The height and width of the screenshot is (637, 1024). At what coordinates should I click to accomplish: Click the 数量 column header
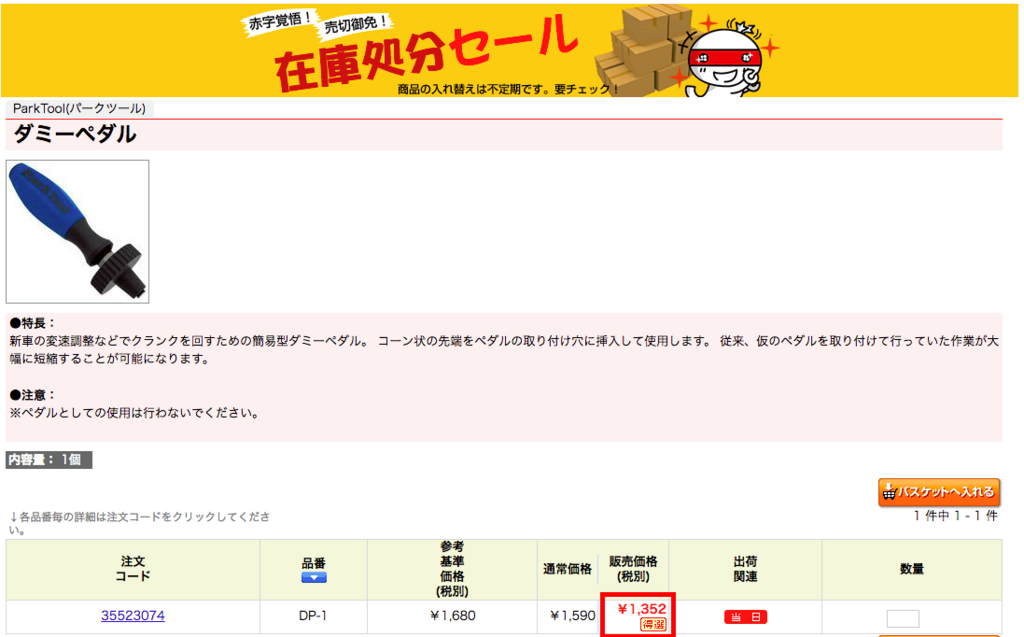[912, 569]
